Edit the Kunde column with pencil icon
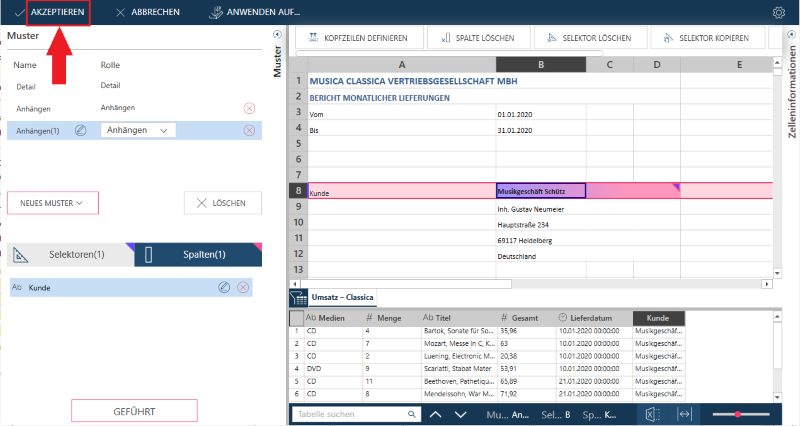This screenshot has width=800, height=426. (x=224, y=288)
